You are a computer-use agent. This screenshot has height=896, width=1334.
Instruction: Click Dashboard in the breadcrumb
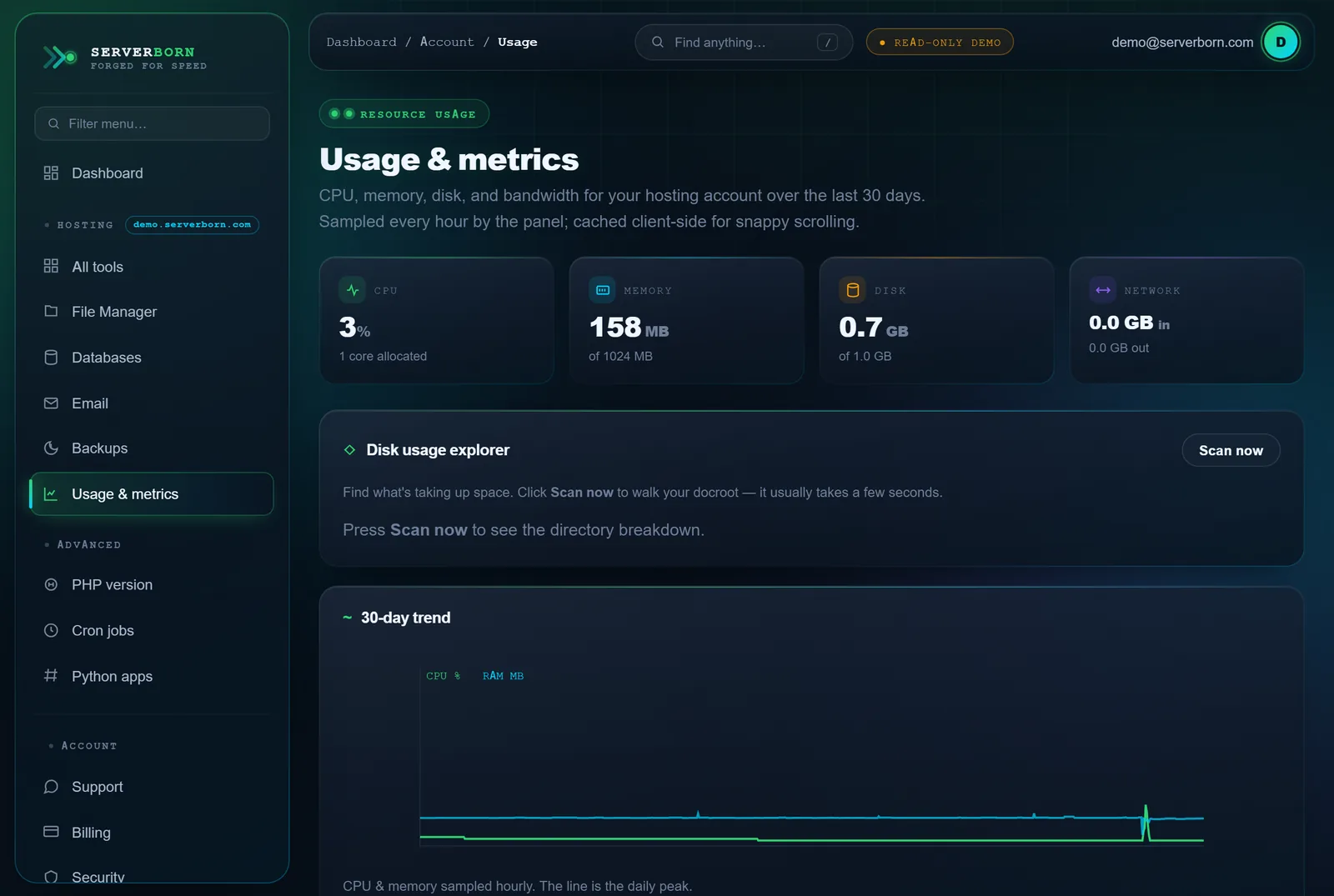[x=361, y=43]
